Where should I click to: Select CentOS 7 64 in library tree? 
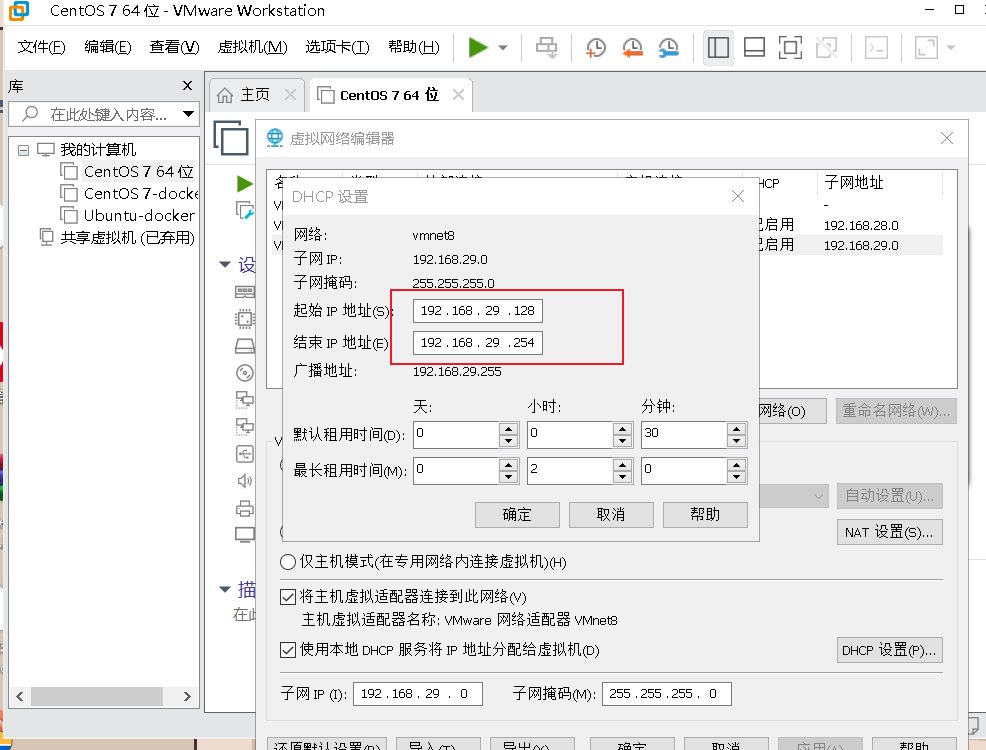click(x=138, y=172)
